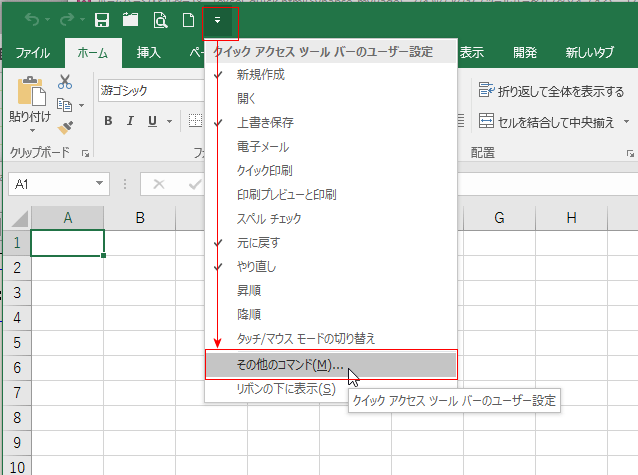The width and height of the screenshot is (638, 475).
Task: Toggle 電子メール in the customize menu
Action: tap(331, 147)
